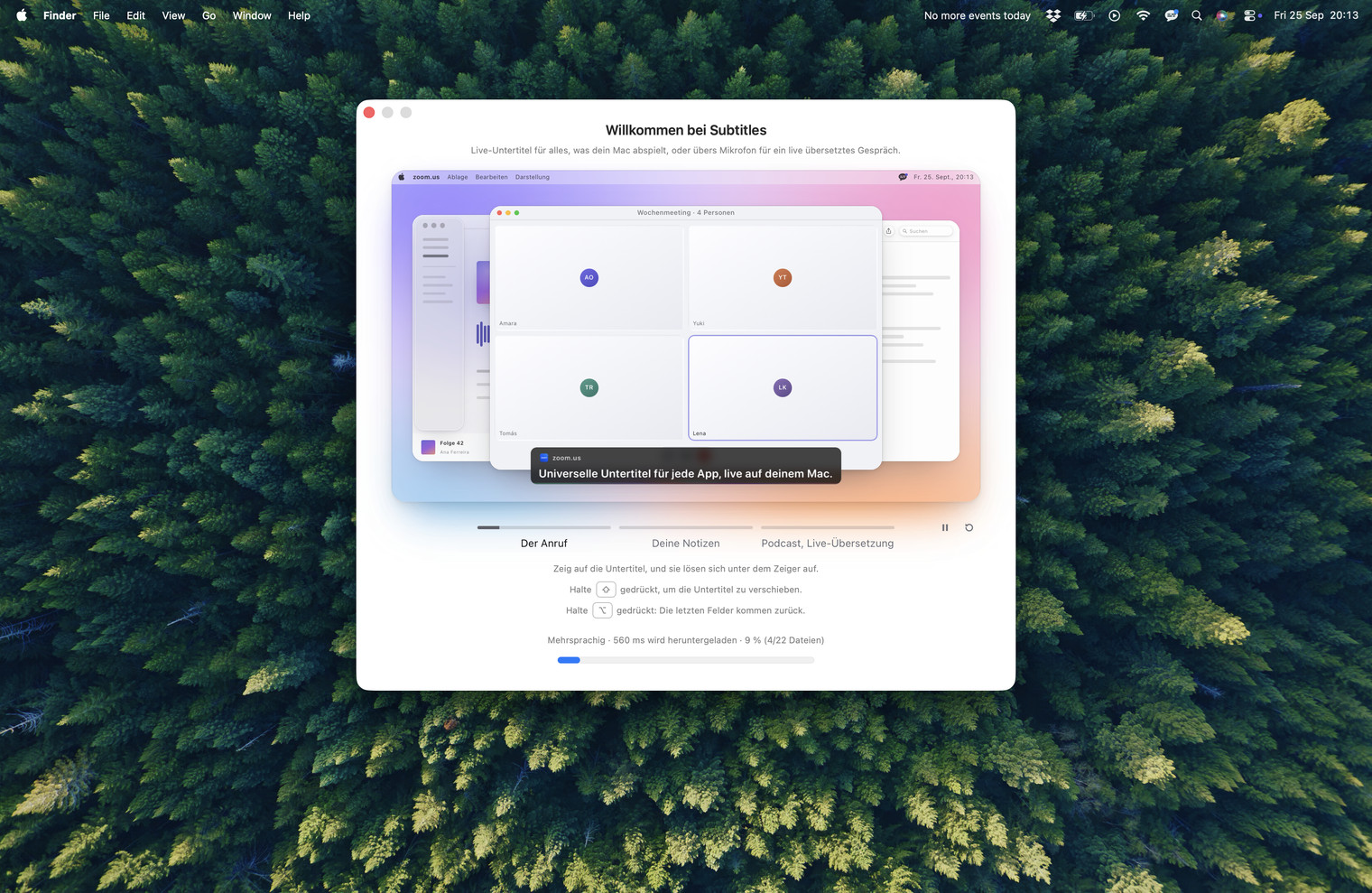Open the Window menu

(252, 15)
